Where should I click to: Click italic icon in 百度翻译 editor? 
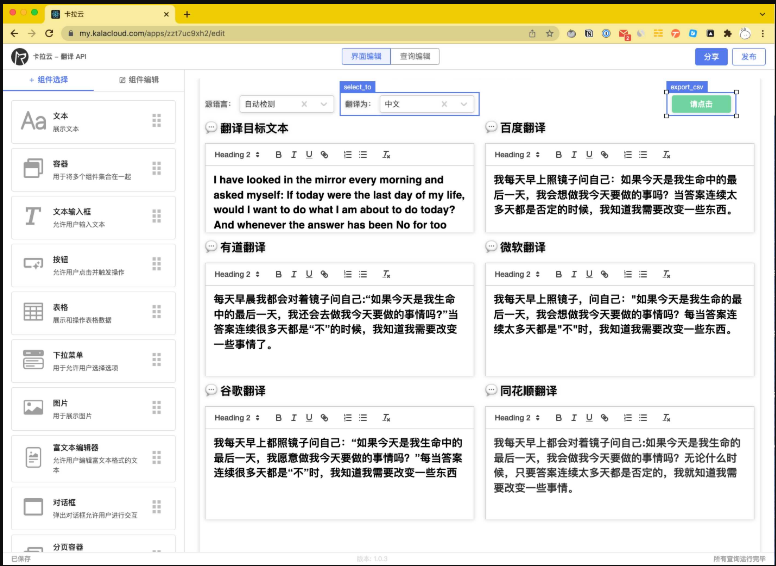click(x=574, y=155)
